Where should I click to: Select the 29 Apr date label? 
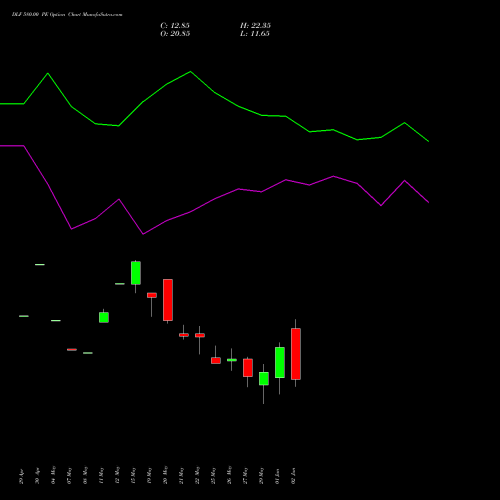[22, 477]
